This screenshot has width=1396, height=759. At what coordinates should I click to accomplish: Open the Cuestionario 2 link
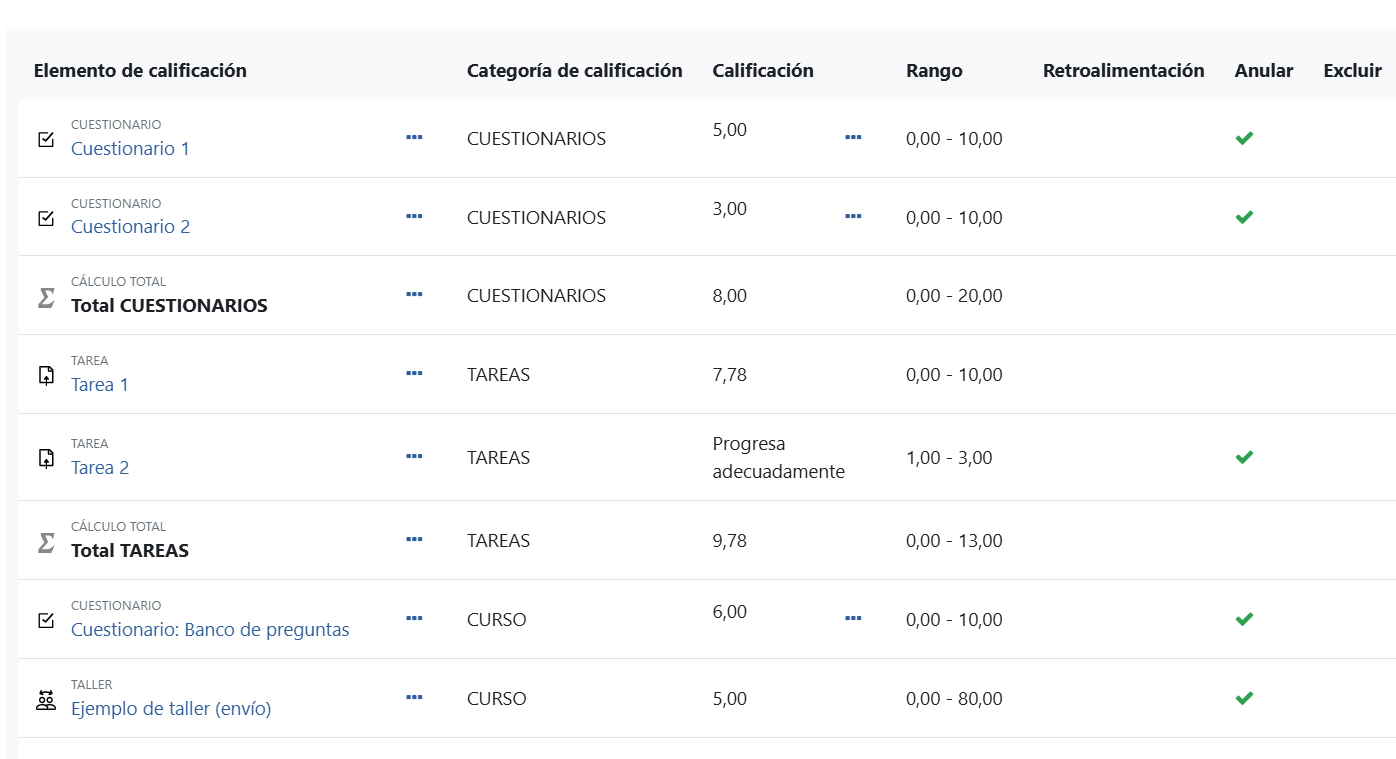(x=130, y=226)
